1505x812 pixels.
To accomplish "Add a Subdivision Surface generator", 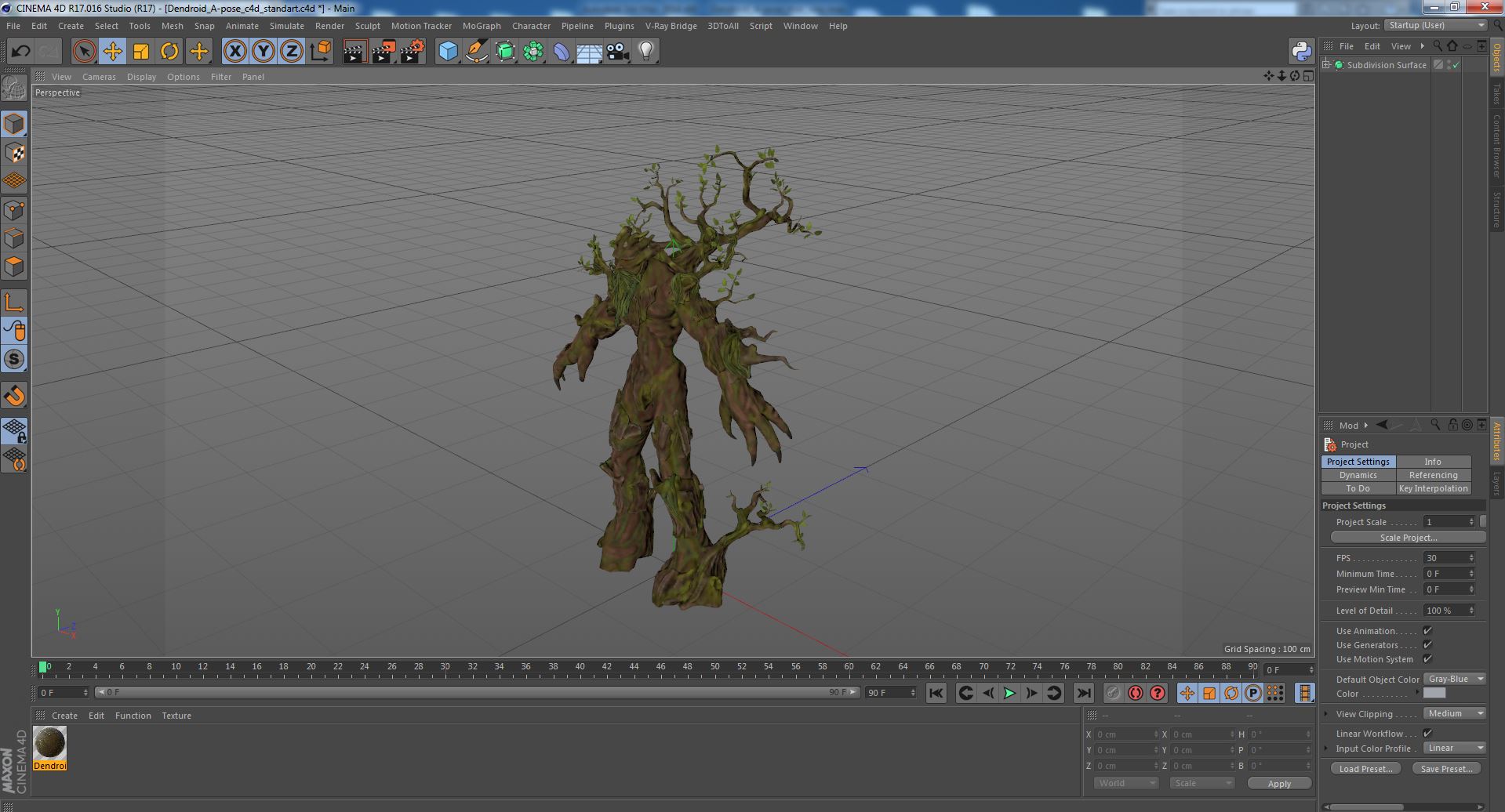I will click(x=505, y=52).
